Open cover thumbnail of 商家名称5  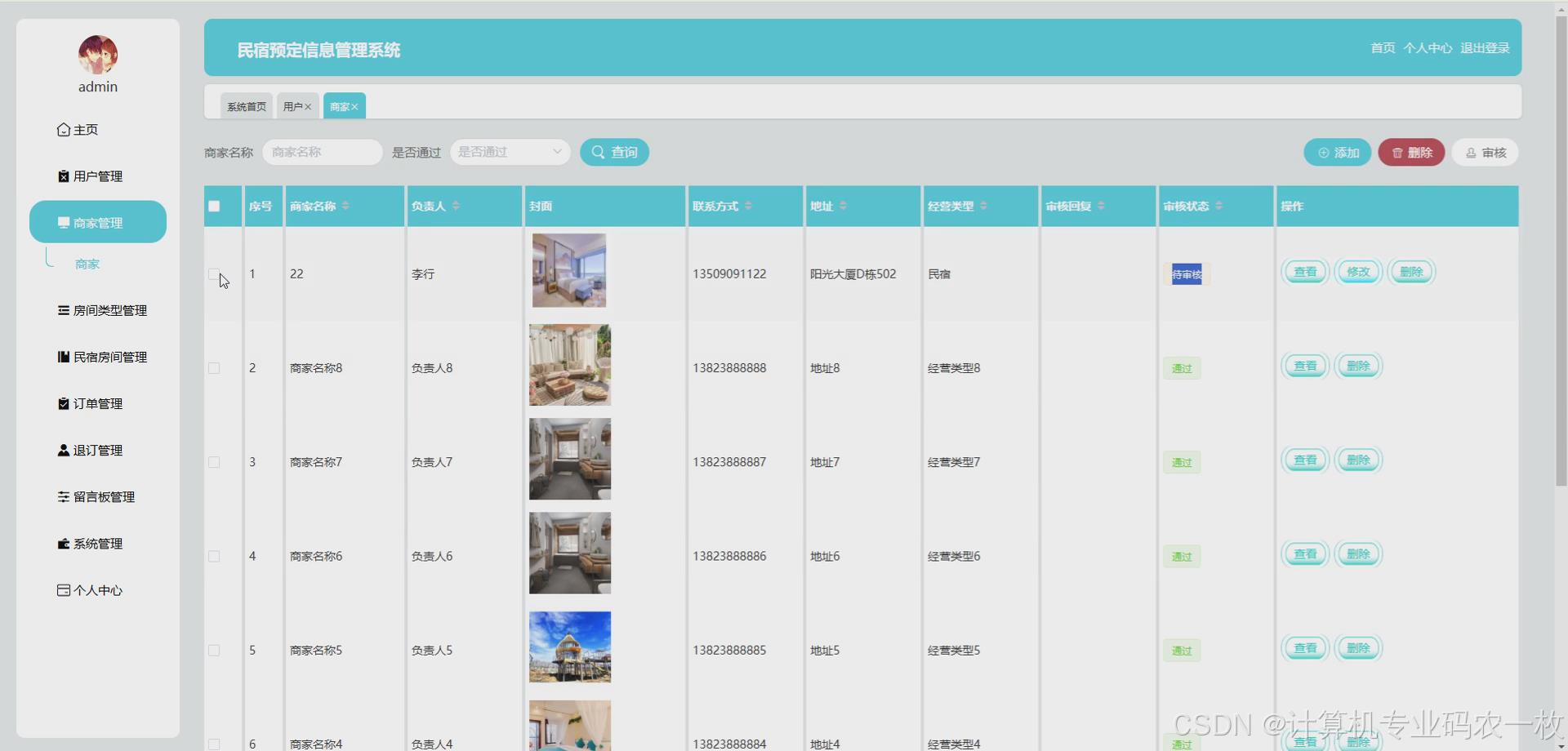pos(570,647)
